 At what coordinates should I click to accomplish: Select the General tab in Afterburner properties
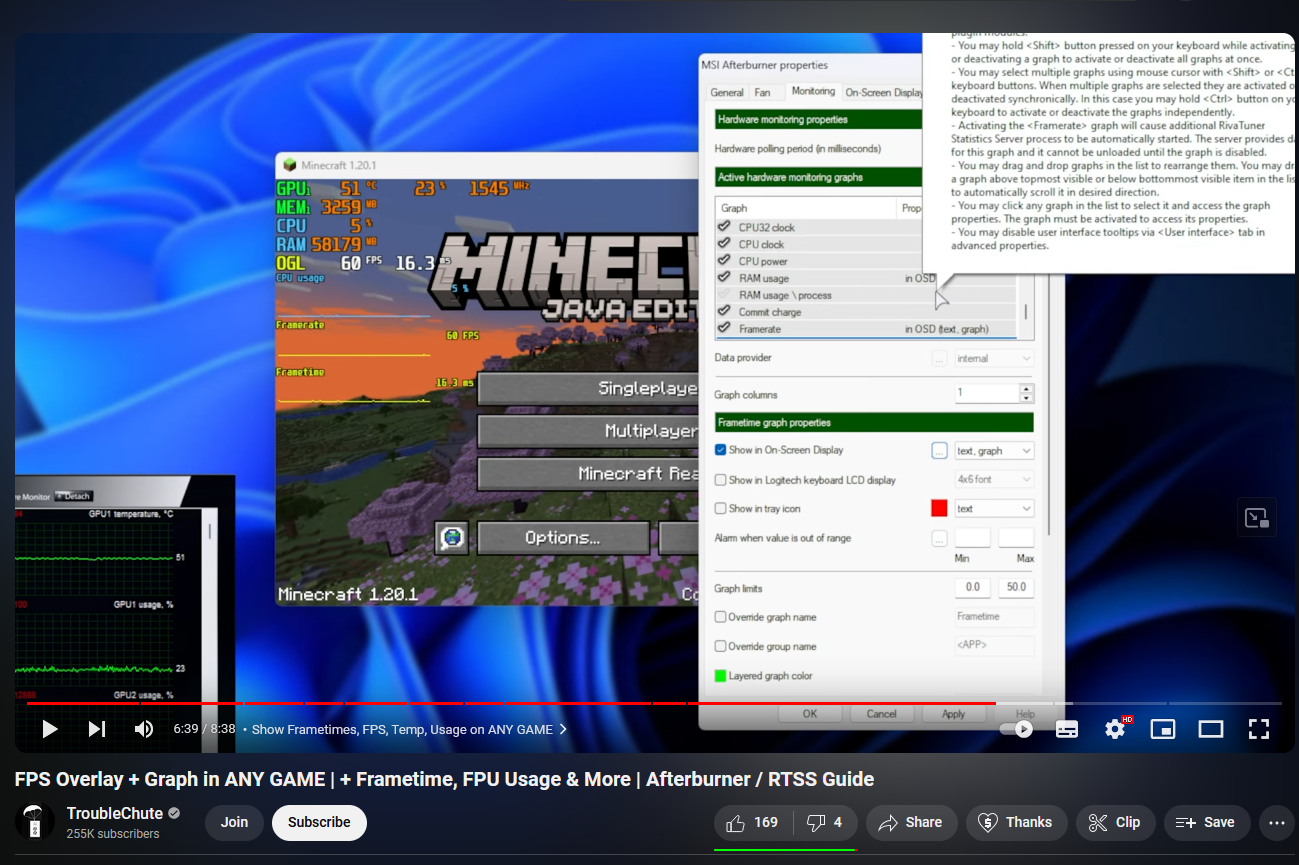[726, 92]
